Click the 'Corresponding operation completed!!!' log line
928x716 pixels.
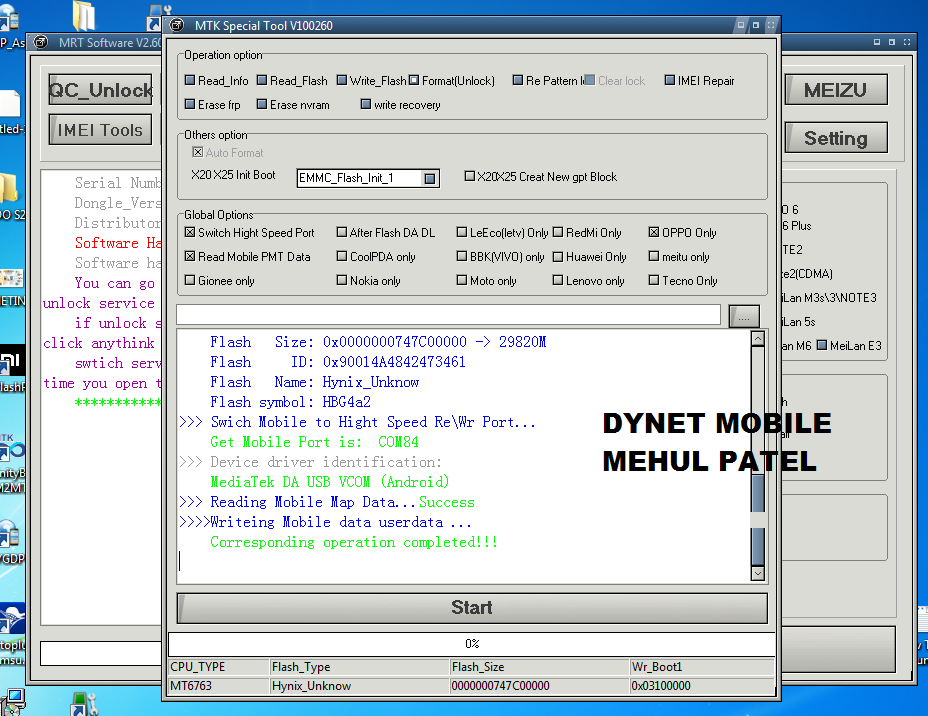pos(353,542)
